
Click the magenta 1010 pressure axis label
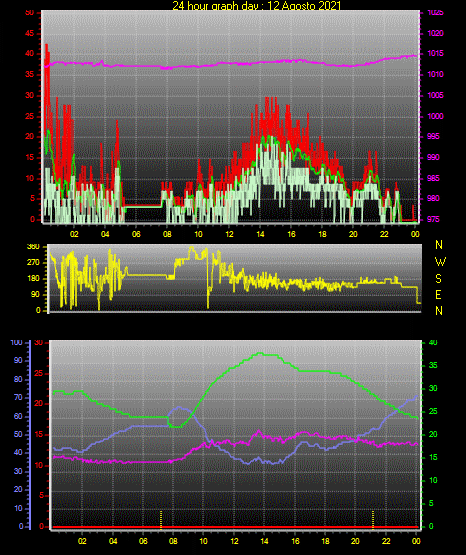[435, 74]
